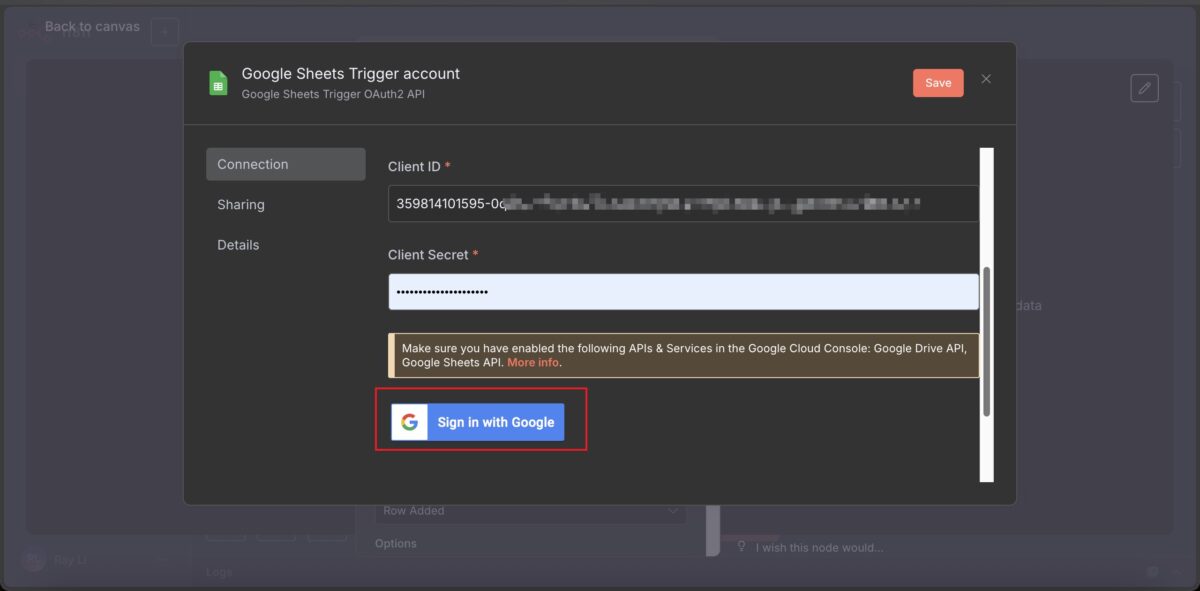Focus the Client Secret field

[683, 292]
